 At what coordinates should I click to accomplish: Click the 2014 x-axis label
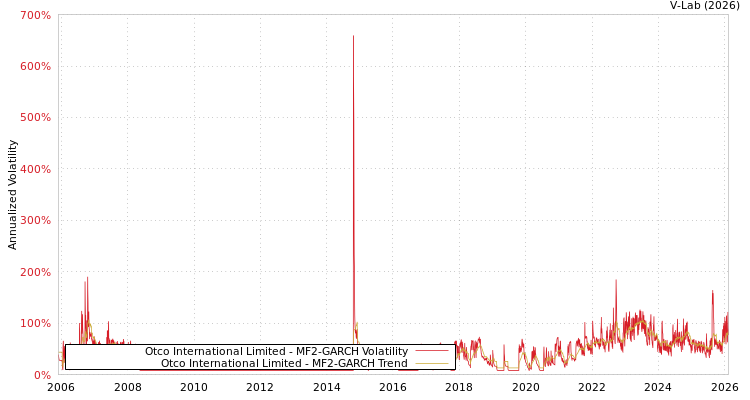(327, 387)
